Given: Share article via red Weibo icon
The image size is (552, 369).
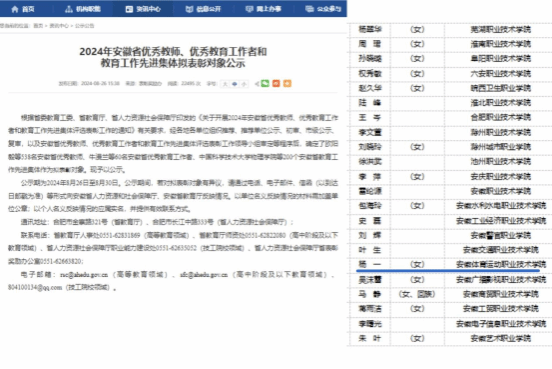Looking at the screenshot, I should point(276,83).
